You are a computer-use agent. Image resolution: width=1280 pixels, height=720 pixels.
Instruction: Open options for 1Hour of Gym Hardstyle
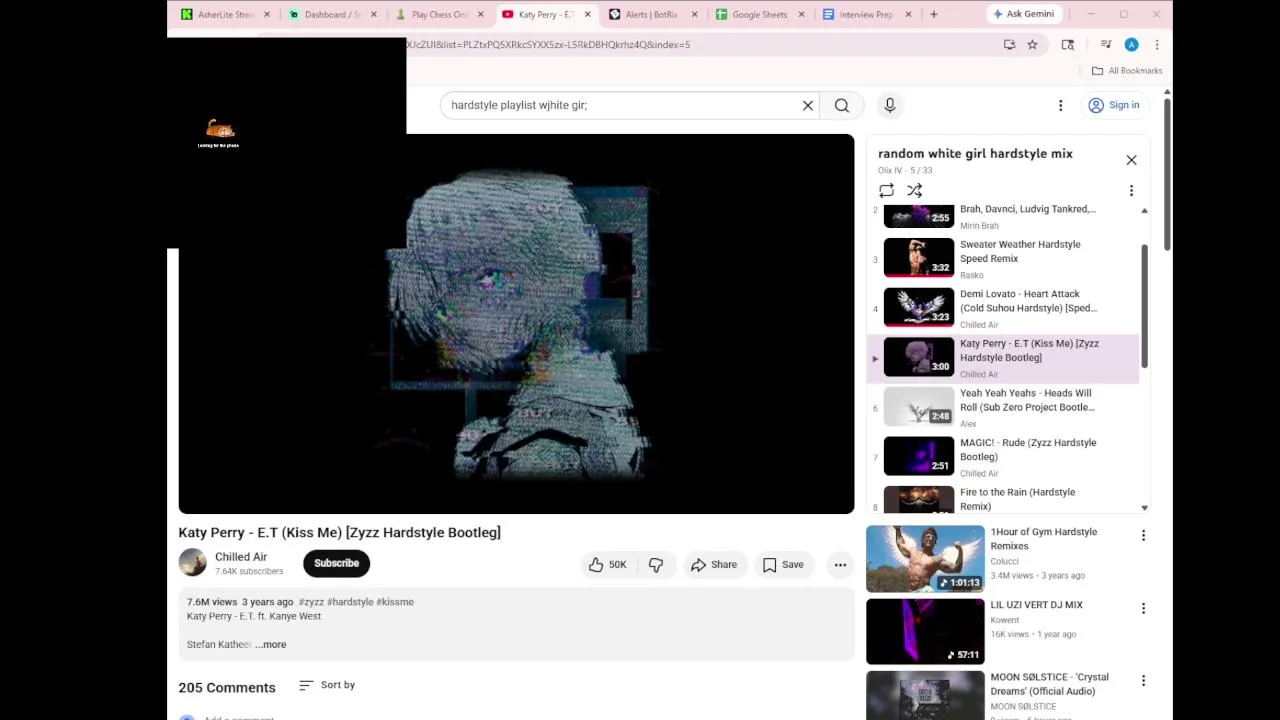[1143, 535]
